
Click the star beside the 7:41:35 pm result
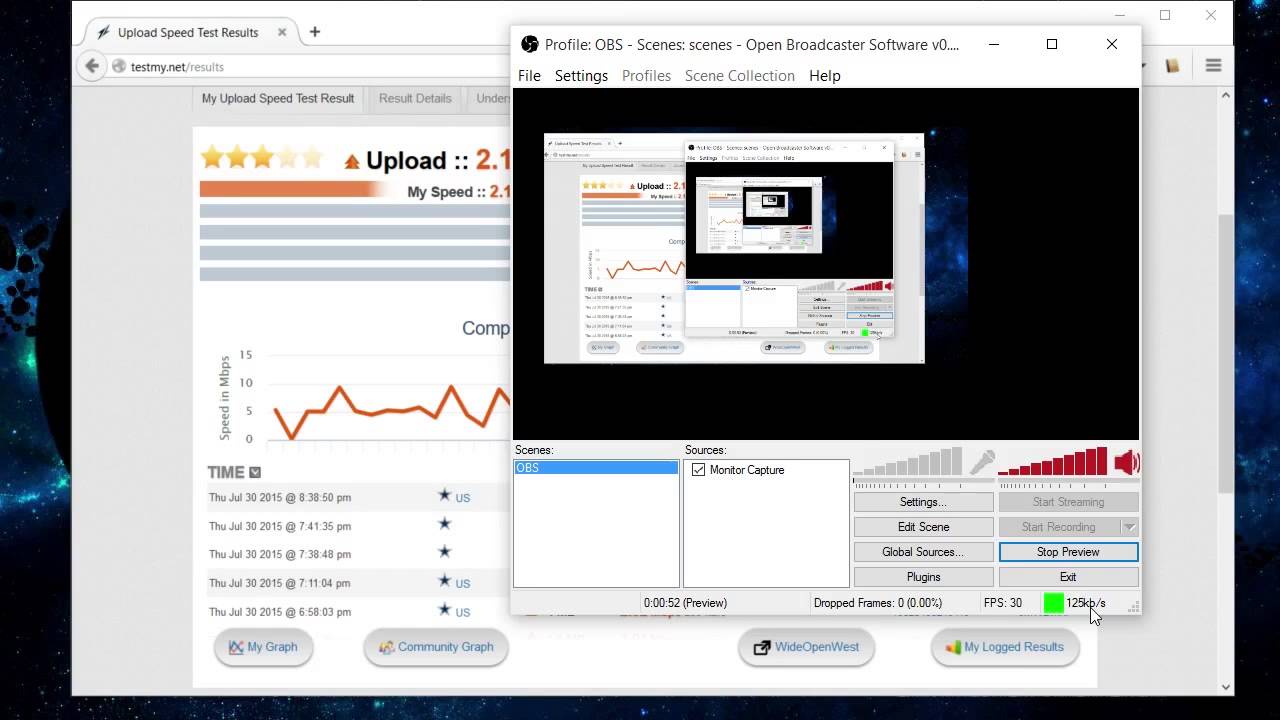(x=445, y=524)
